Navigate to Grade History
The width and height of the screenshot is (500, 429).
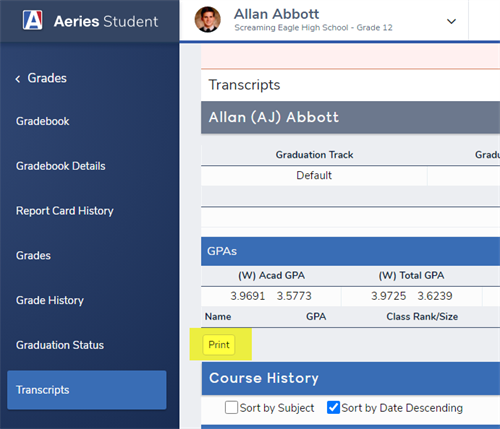click(50, 300)
